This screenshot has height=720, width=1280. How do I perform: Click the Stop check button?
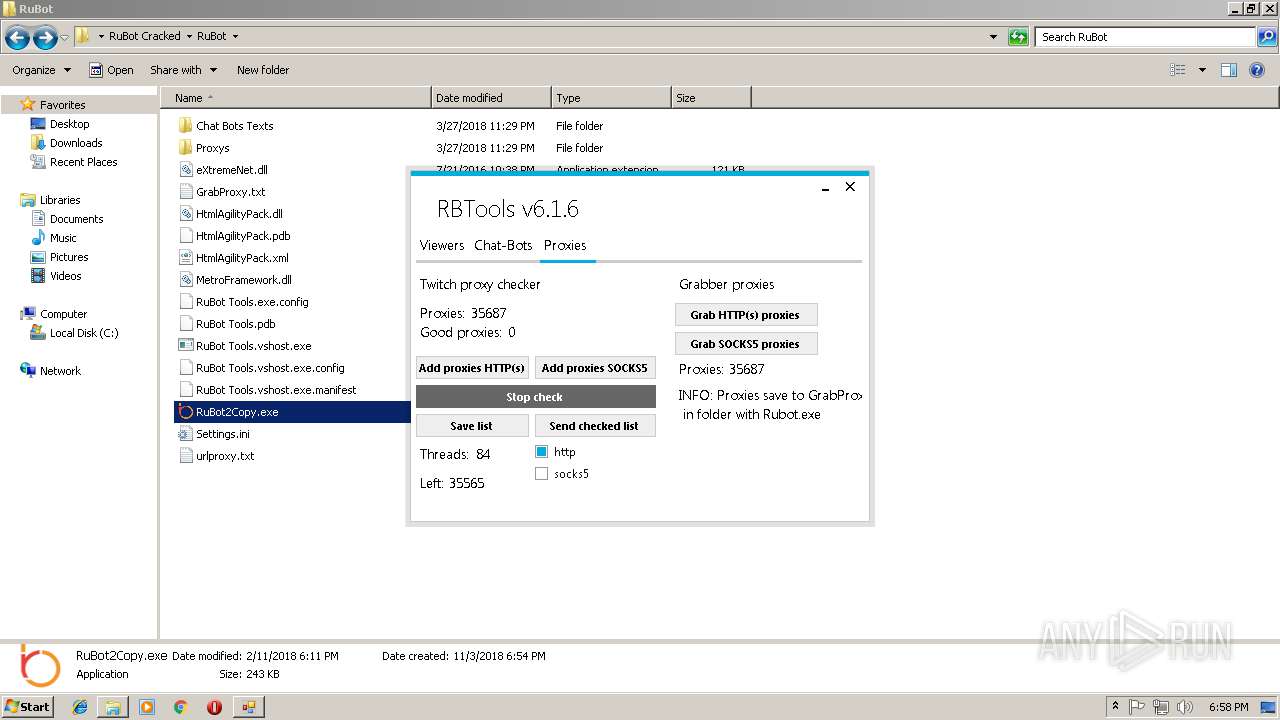click(x=535, y=397)
